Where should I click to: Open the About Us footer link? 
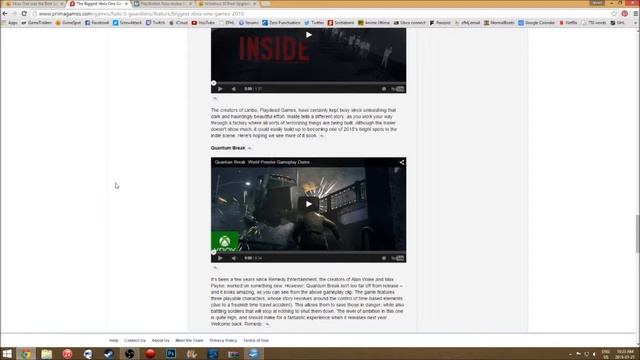click(160, 340)
